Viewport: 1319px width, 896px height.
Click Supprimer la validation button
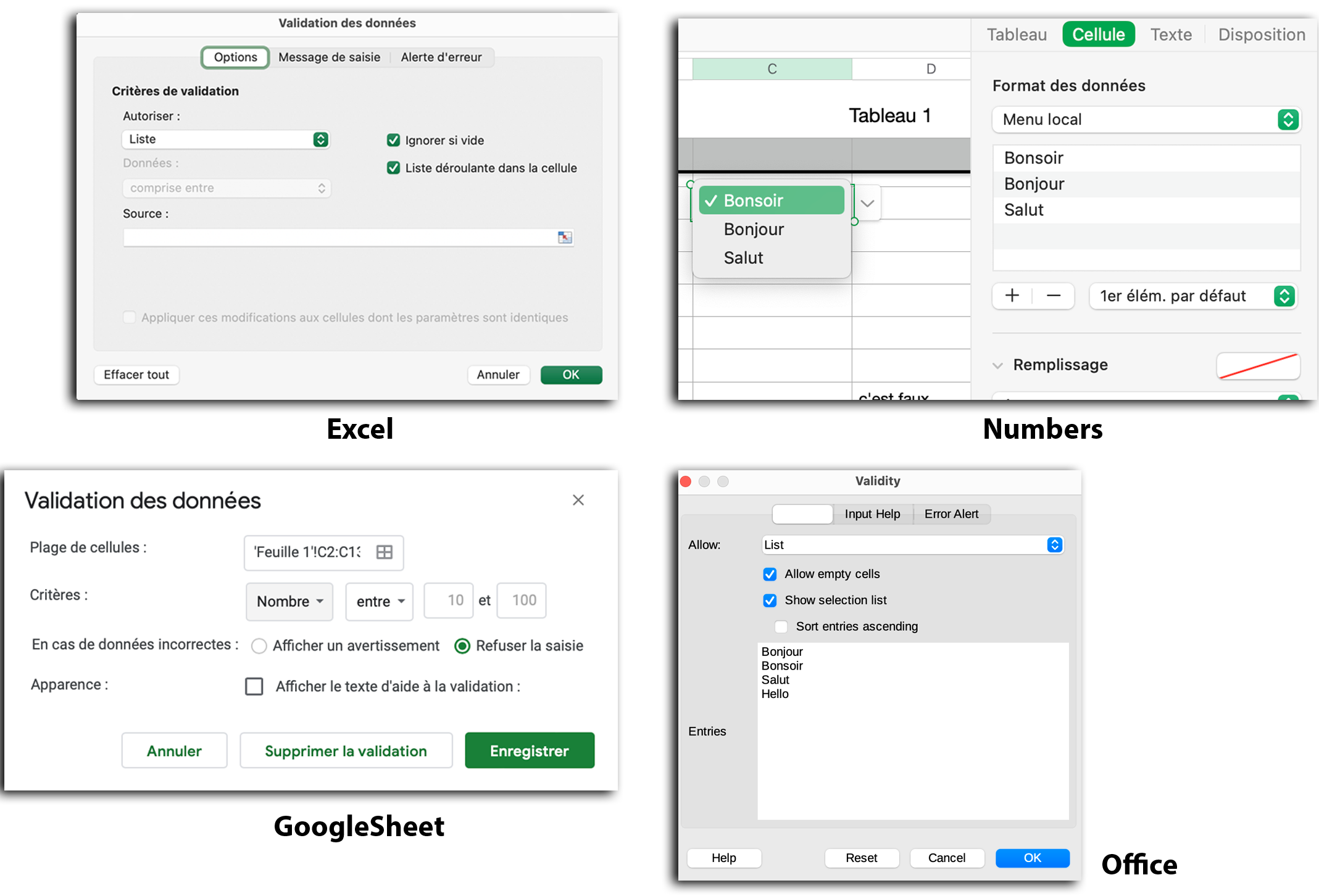click(346, 751)
